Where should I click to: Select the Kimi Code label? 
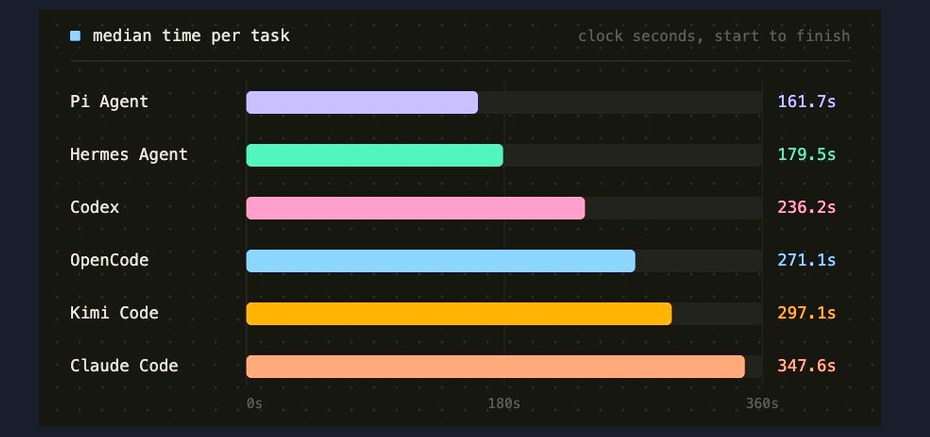click(114, 313)
